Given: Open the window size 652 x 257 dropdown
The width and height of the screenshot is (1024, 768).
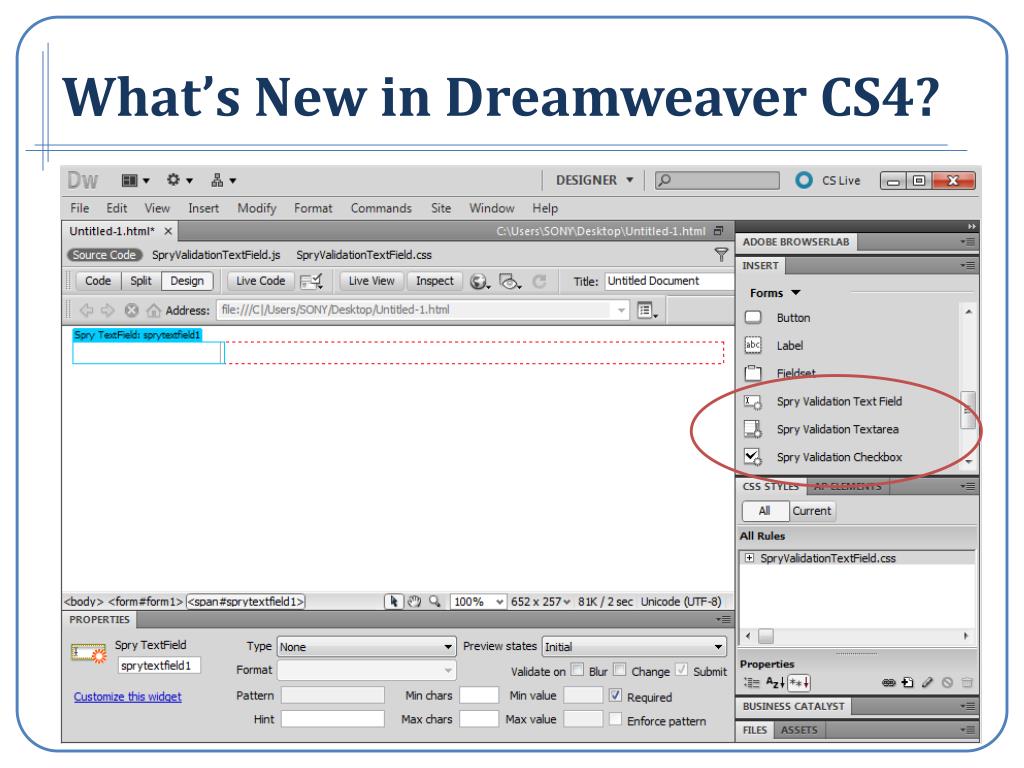Looking at the screenshot, I should point(540,601).
